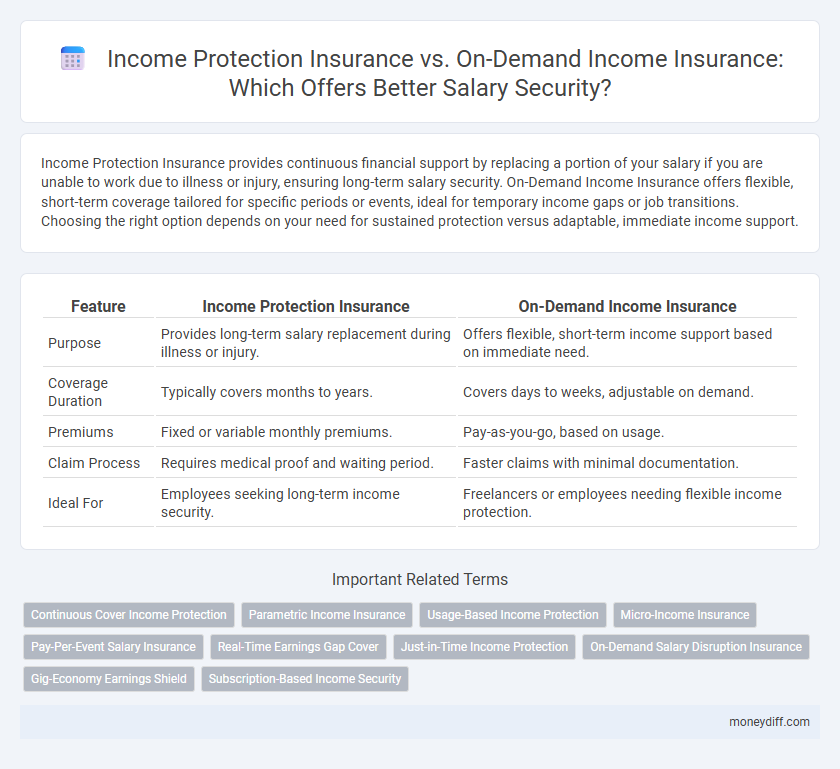Click the Just-in-Time Income Protection chip
840x769 pixels.
coord(484,647)
